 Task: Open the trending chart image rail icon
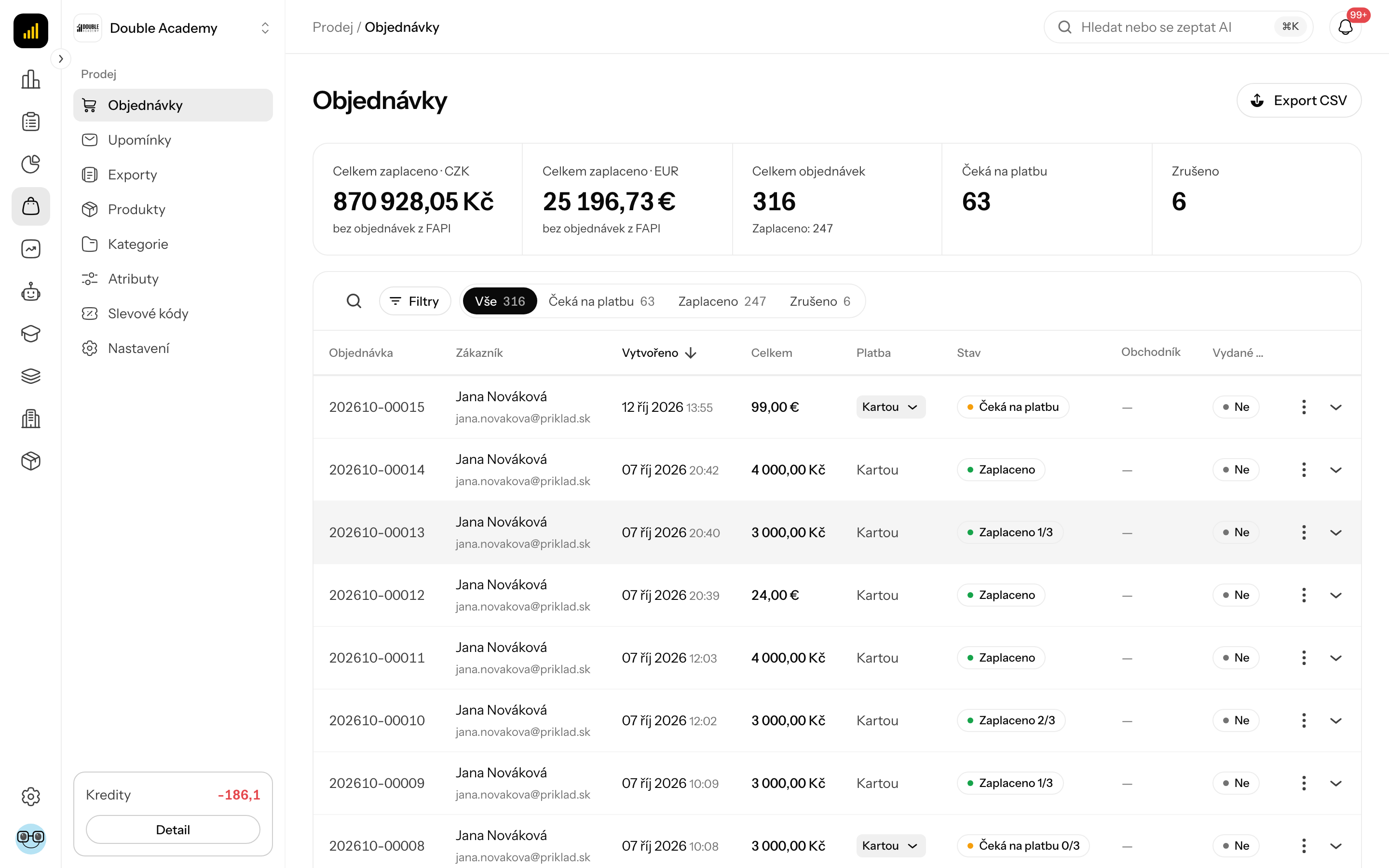[30, 248]
